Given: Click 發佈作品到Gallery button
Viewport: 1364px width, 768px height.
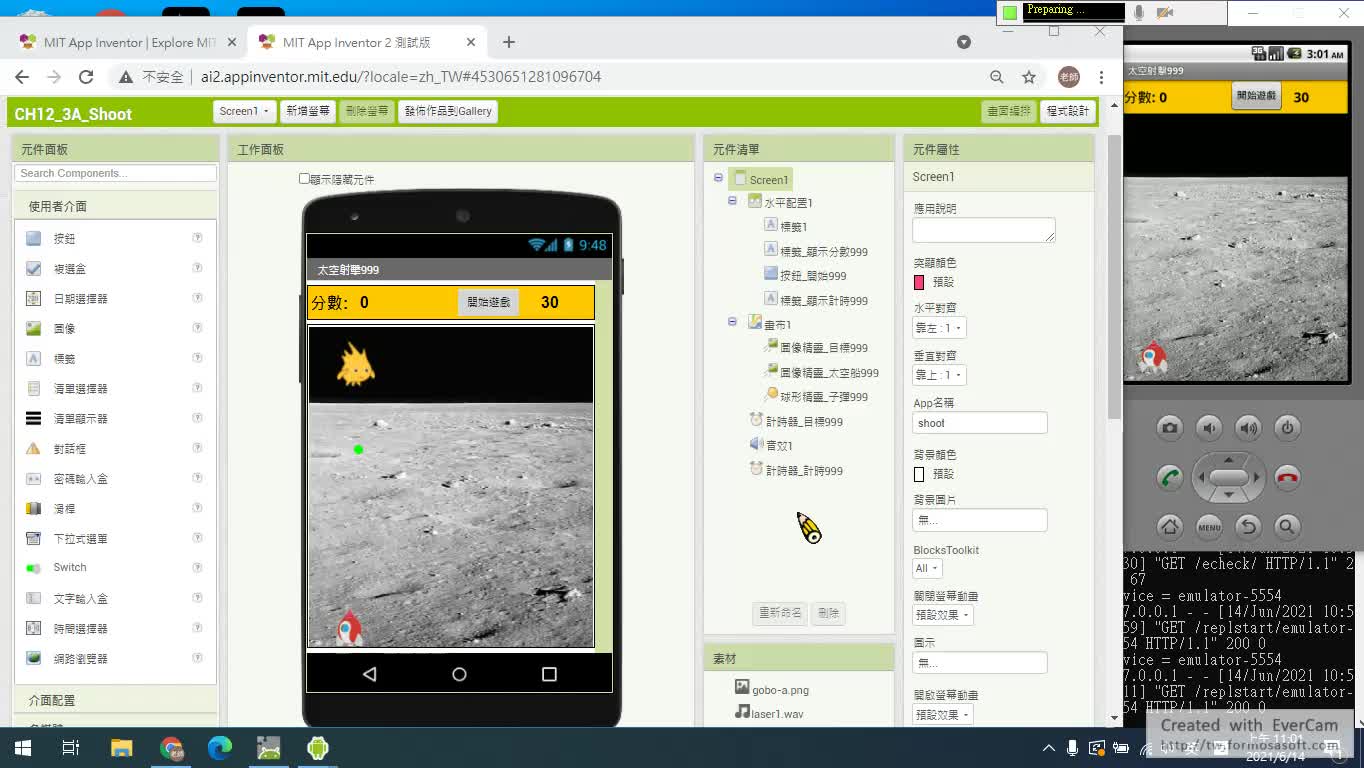Looking at the screenshot, I should 448,111.
